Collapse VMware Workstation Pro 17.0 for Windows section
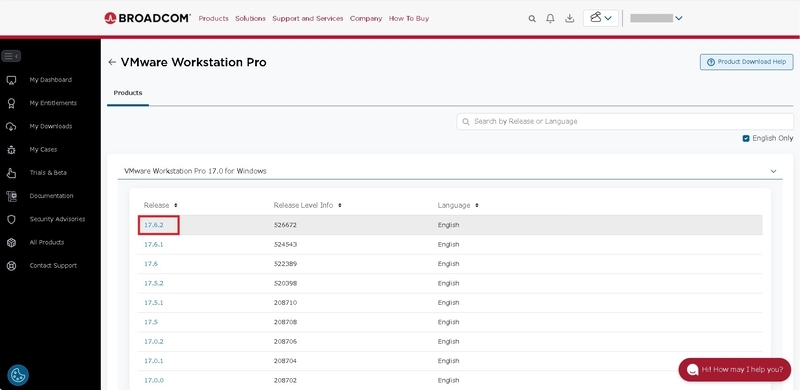This screenshot has width=800, height=390. point(773,172)
